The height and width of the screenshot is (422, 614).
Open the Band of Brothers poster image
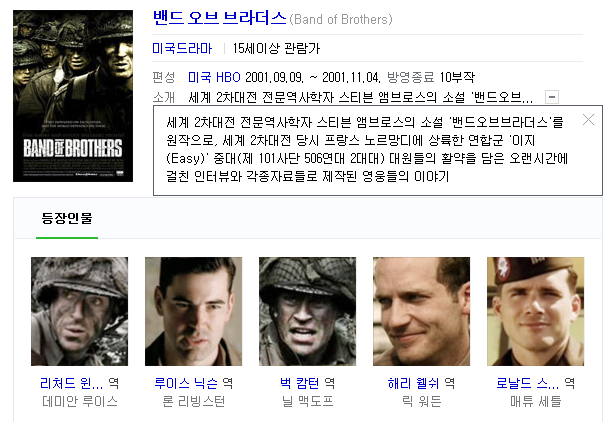coord(73,96)
